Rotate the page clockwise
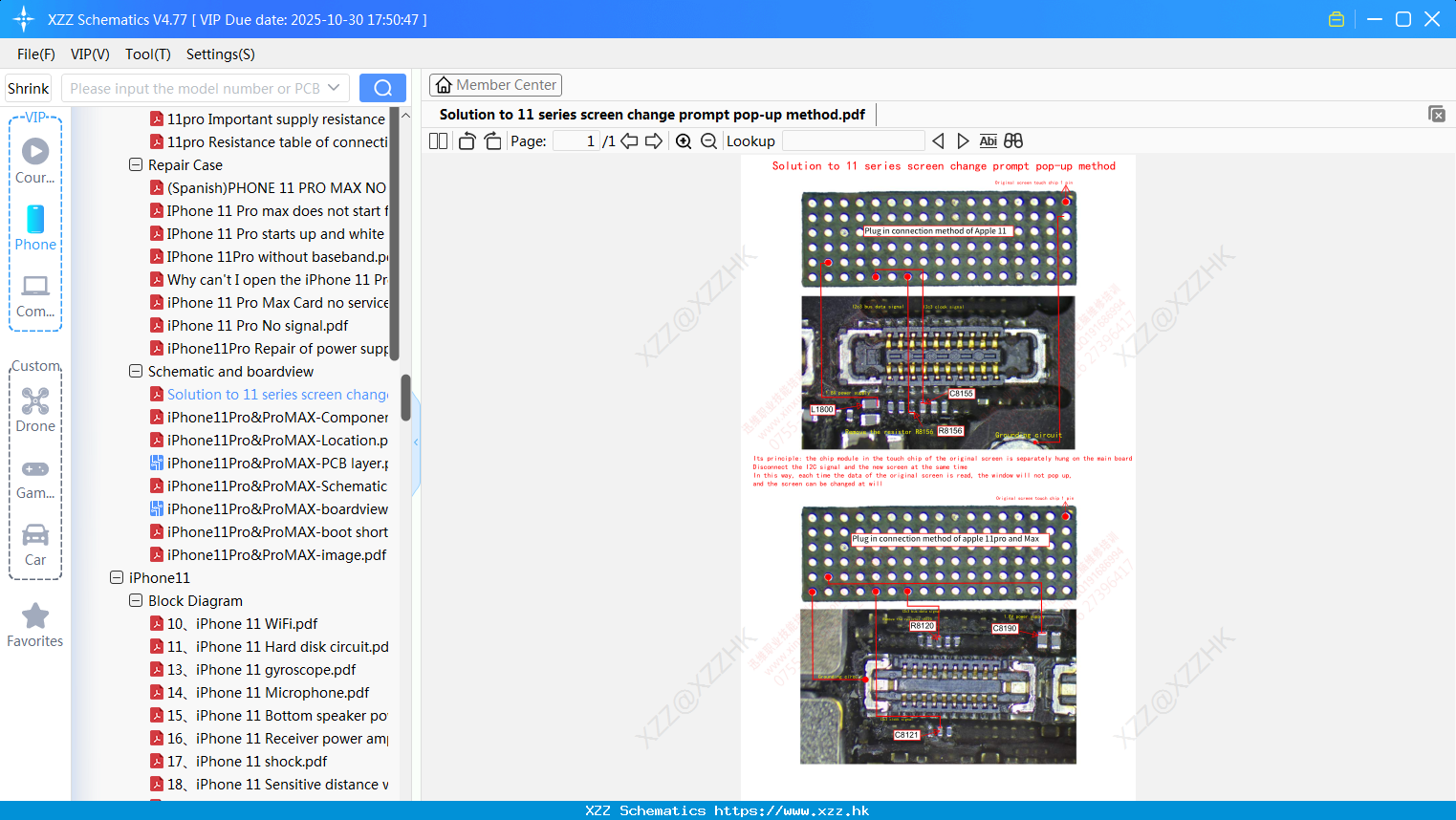Screen dimensions: 1456x820 click(x=492, y=141)
